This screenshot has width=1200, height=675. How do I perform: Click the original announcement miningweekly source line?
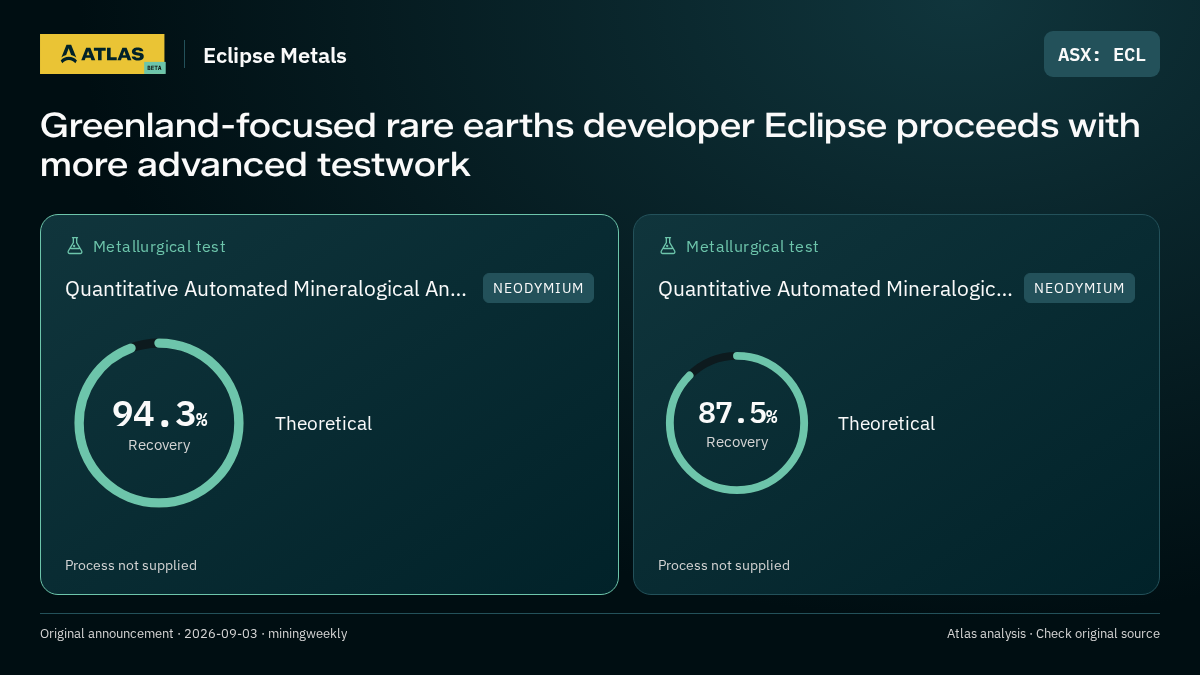(x=194, y=634)
